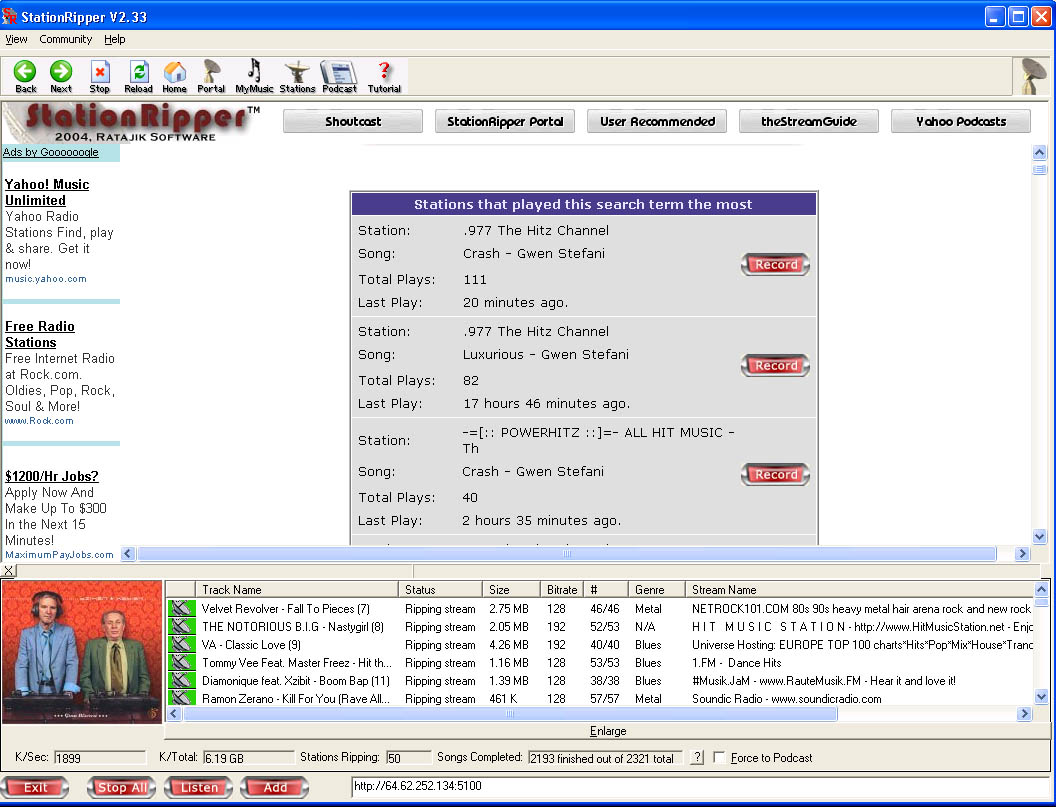1056x807 pixels.
Task: Open the Podcast toolbar icon
Action: [339, 76]
